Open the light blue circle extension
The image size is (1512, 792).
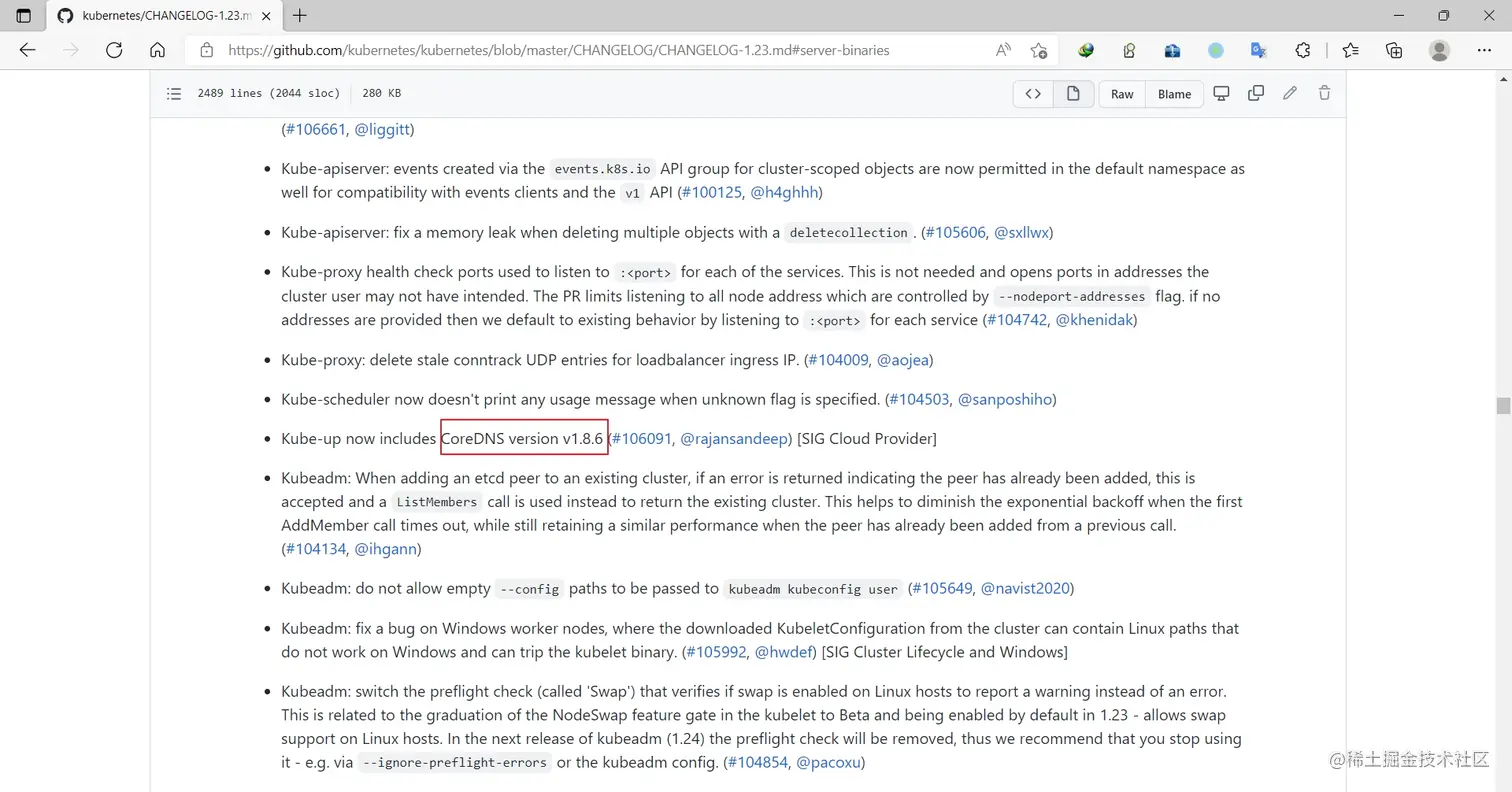point(1216,50)
